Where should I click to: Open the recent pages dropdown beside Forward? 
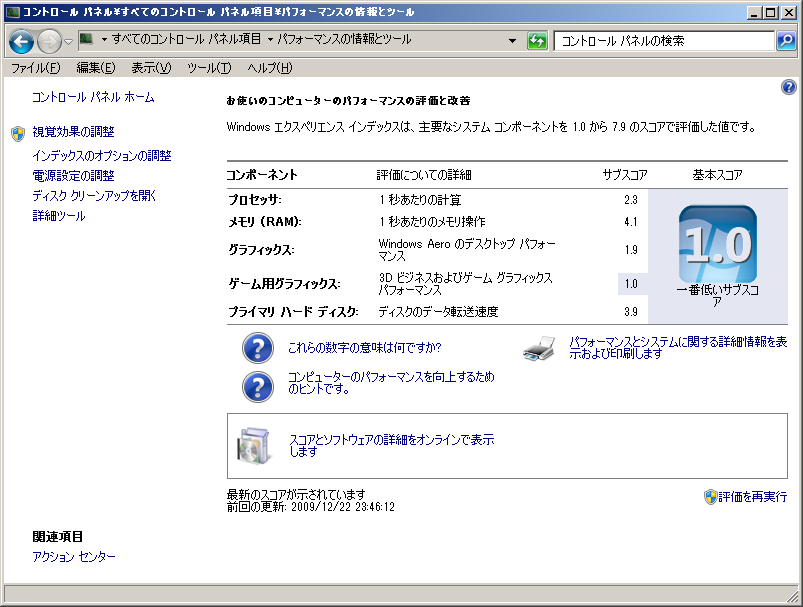click(x=68, y=41)
